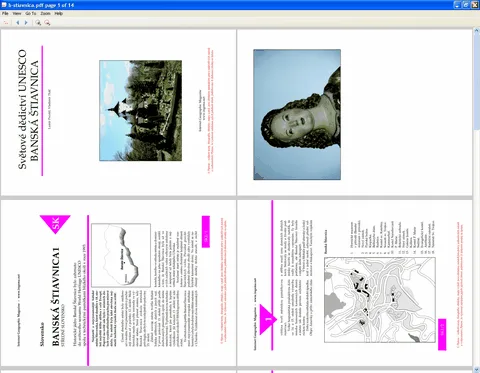Viewport: 480px width, 373px height.
Task: Open the Help menu
Action: coord(59,14)
